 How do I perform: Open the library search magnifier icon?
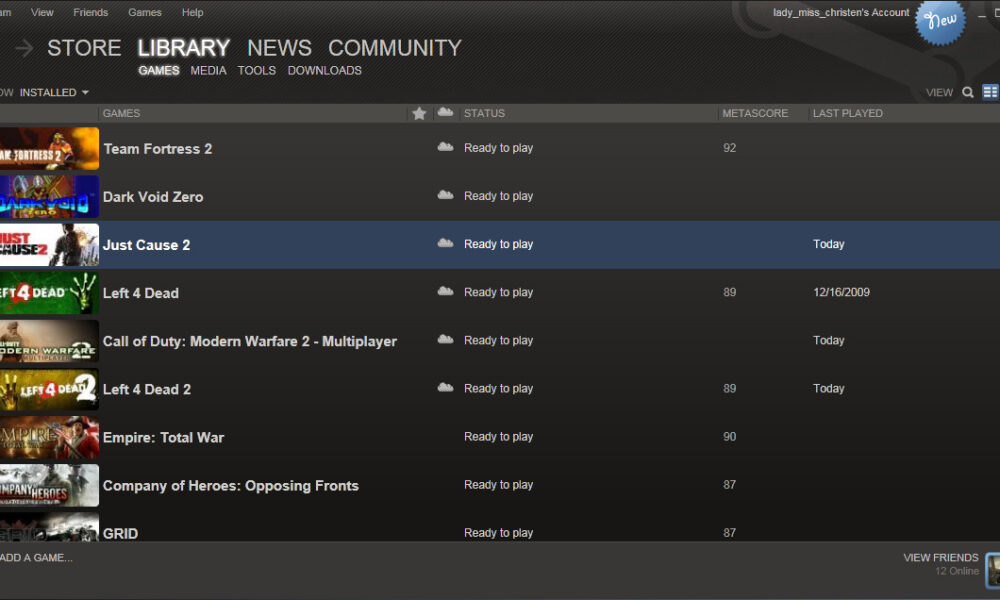(x=967, y=92)
